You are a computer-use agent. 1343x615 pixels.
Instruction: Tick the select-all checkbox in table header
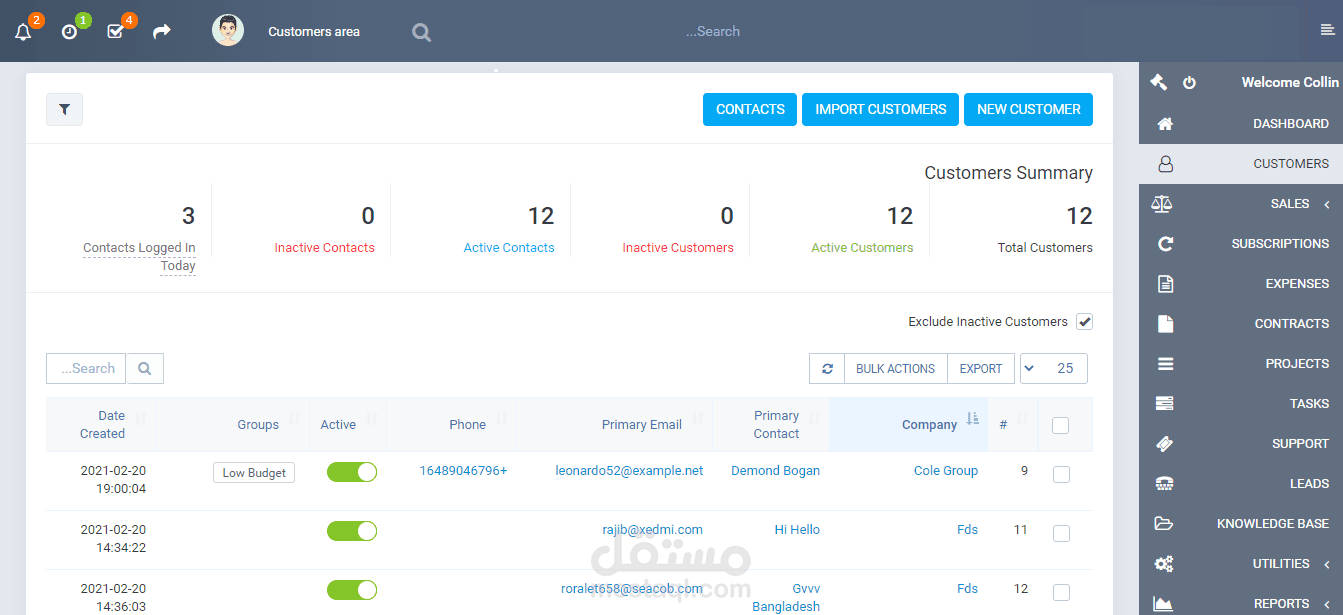point(1061,426)
